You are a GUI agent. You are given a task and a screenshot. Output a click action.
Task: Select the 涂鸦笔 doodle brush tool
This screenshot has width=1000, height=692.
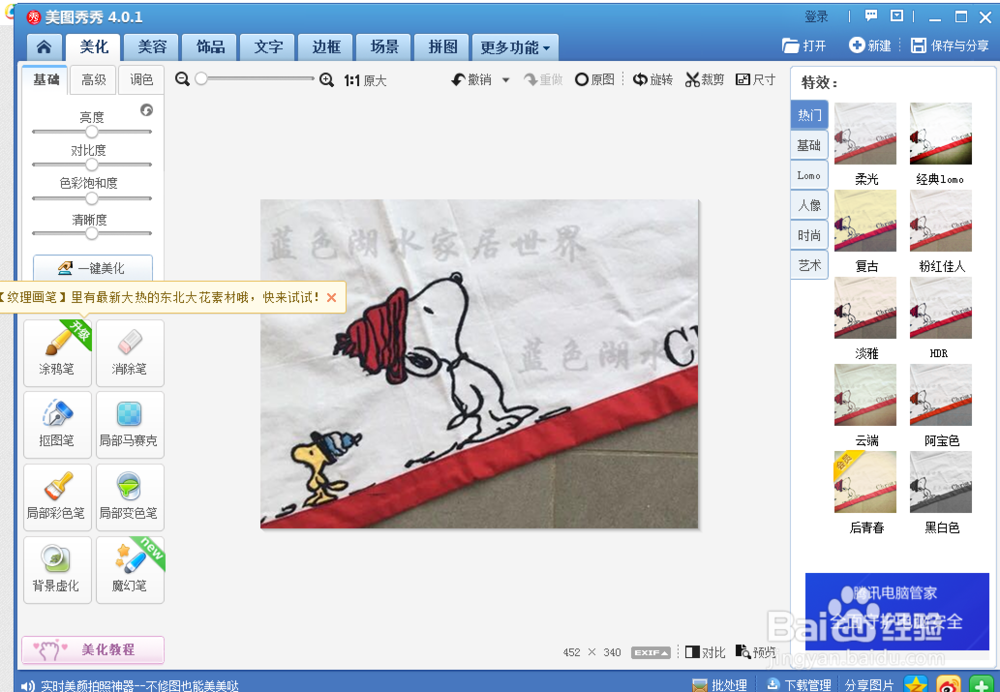tap(57, 353)
